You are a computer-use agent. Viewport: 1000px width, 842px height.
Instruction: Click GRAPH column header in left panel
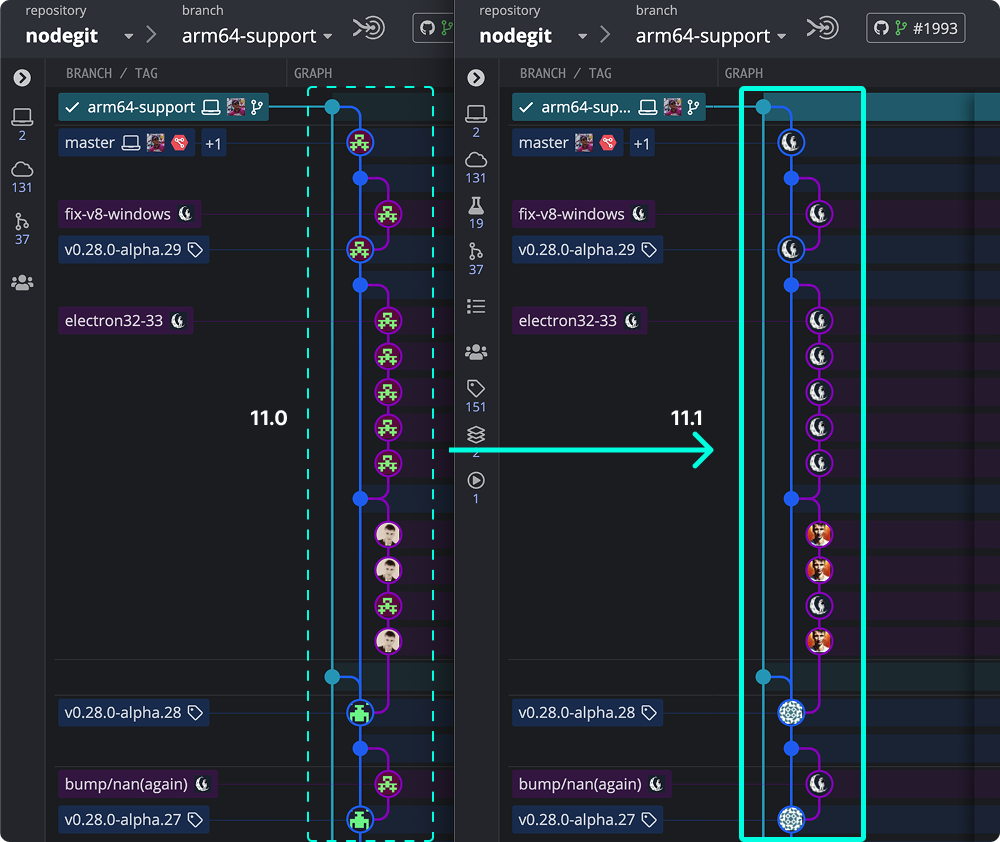pos(312,73)
